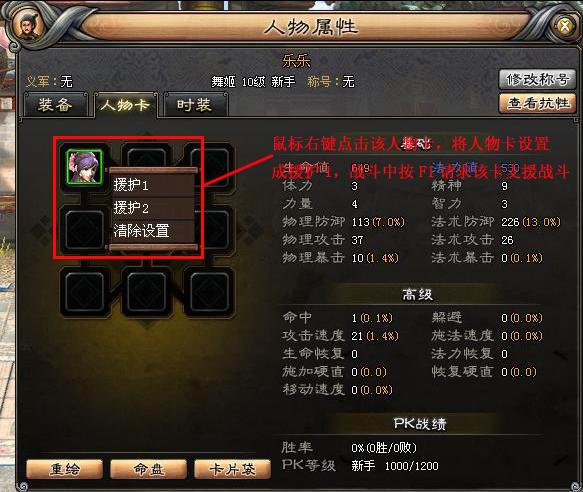Image resolution: width=583 pixels, height=492 pixels.
Task: Select the empty middle-left character card slot
Action: tap(85, 229)
